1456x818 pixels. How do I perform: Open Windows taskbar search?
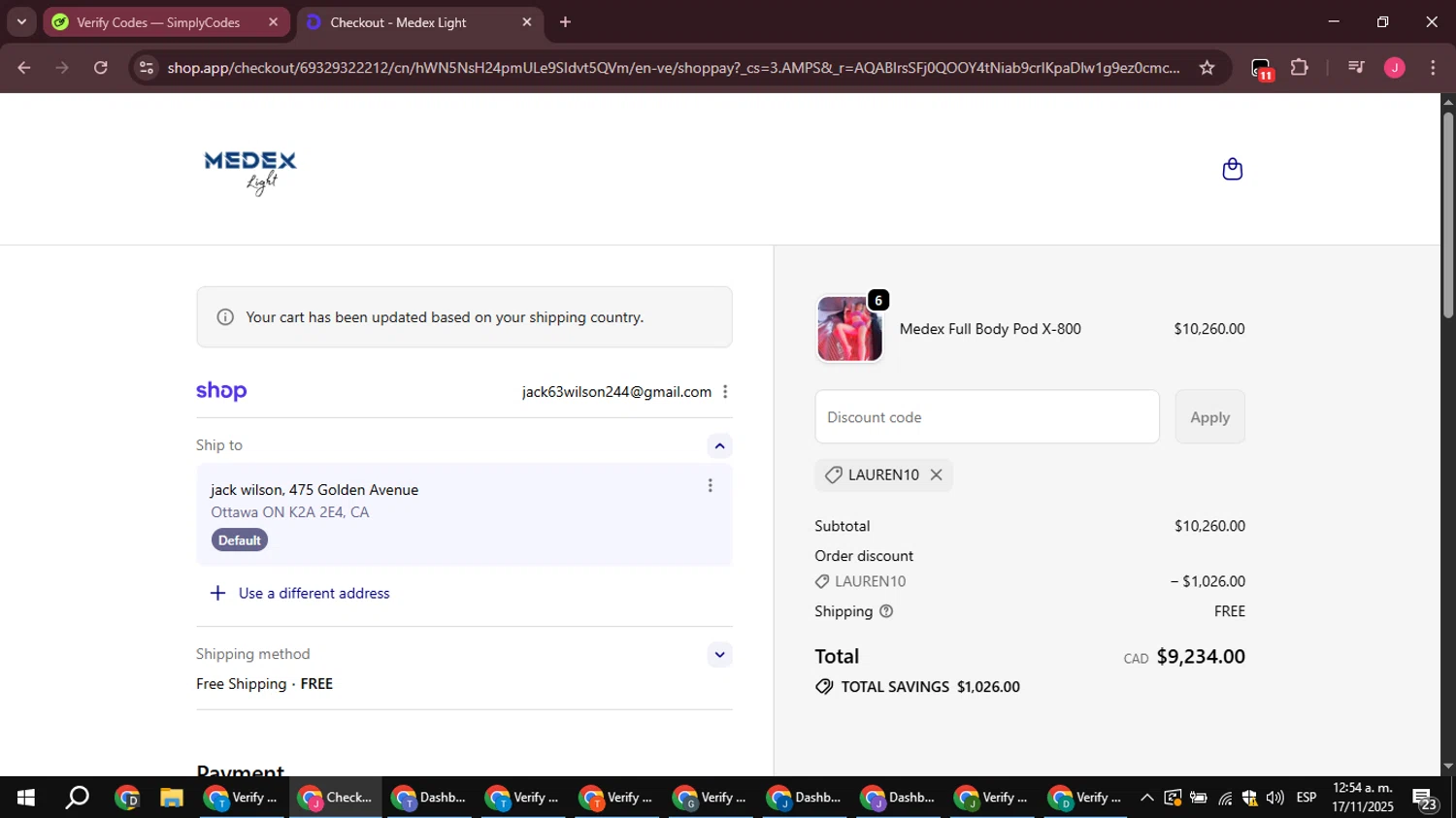(77, 798)
